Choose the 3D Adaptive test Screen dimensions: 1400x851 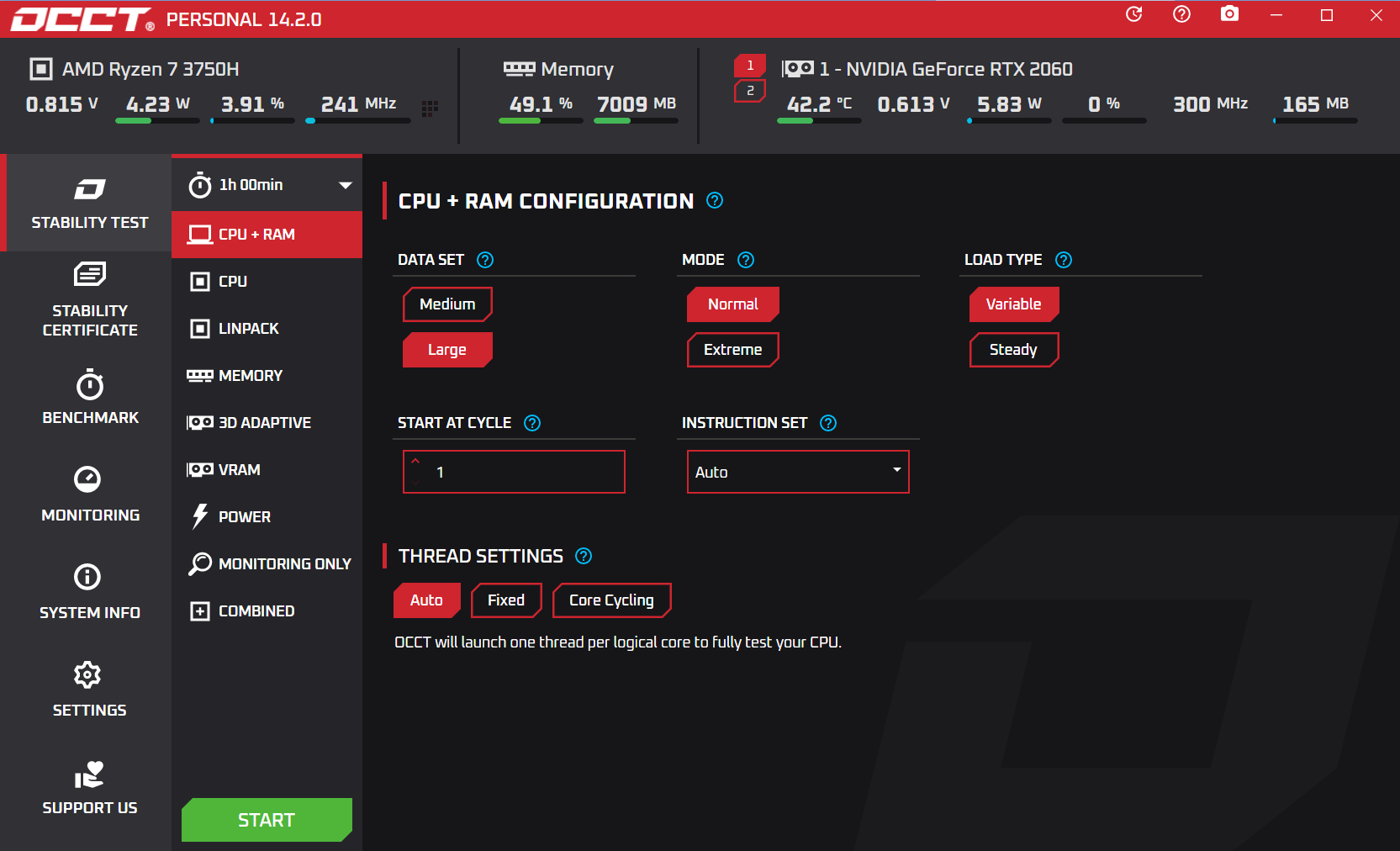pos(264,423)
